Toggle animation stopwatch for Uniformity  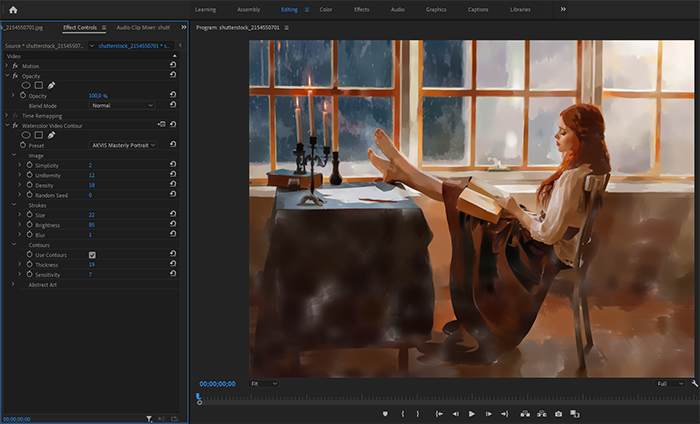(x=29, y=175)
